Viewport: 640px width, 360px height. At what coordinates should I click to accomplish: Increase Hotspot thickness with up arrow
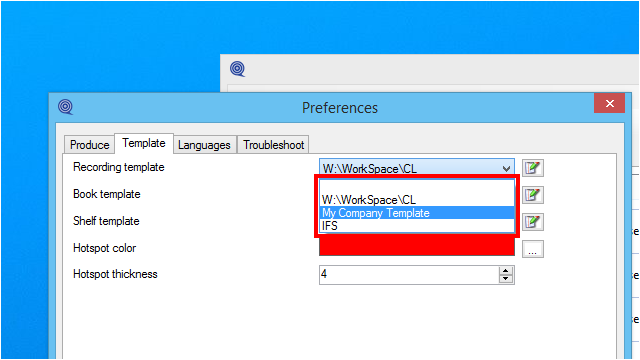(x=506, y=271)
